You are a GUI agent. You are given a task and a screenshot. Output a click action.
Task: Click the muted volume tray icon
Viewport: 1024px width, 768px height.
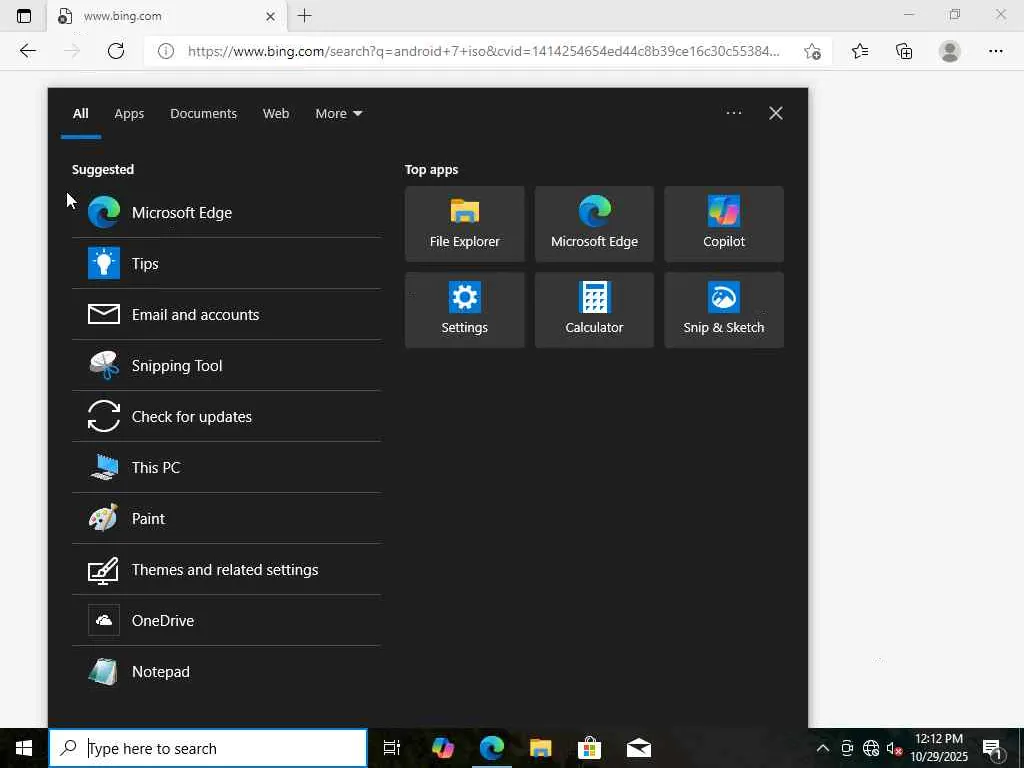point(894,748)
